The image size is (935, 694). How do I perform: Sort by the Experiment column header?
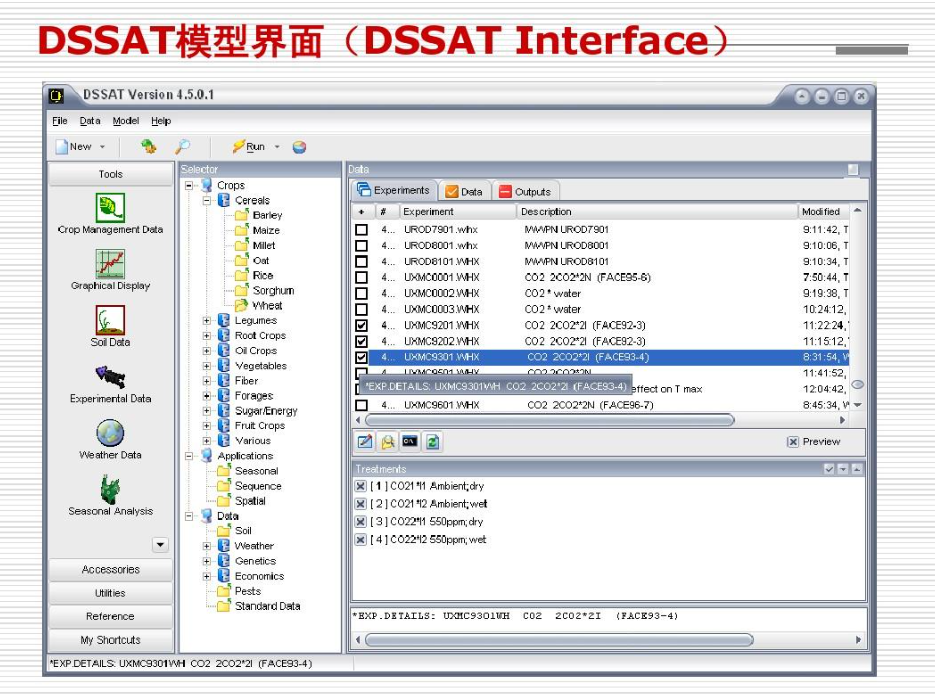(x=457, y=212)
